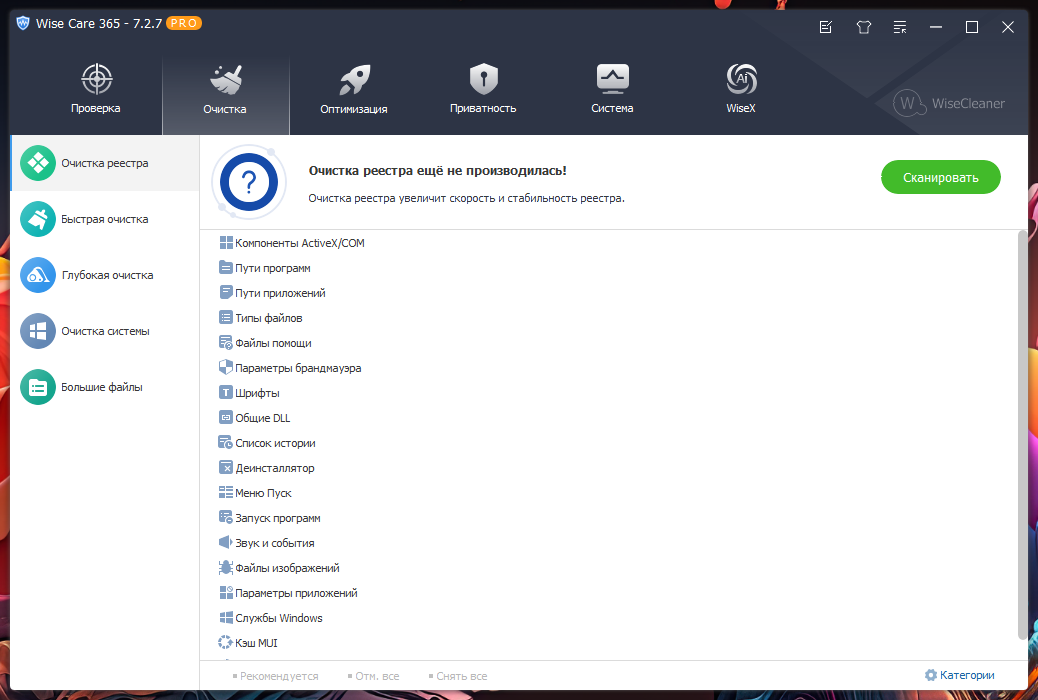
Task: Open the WiseX AI section
Action: click(741, 89)
